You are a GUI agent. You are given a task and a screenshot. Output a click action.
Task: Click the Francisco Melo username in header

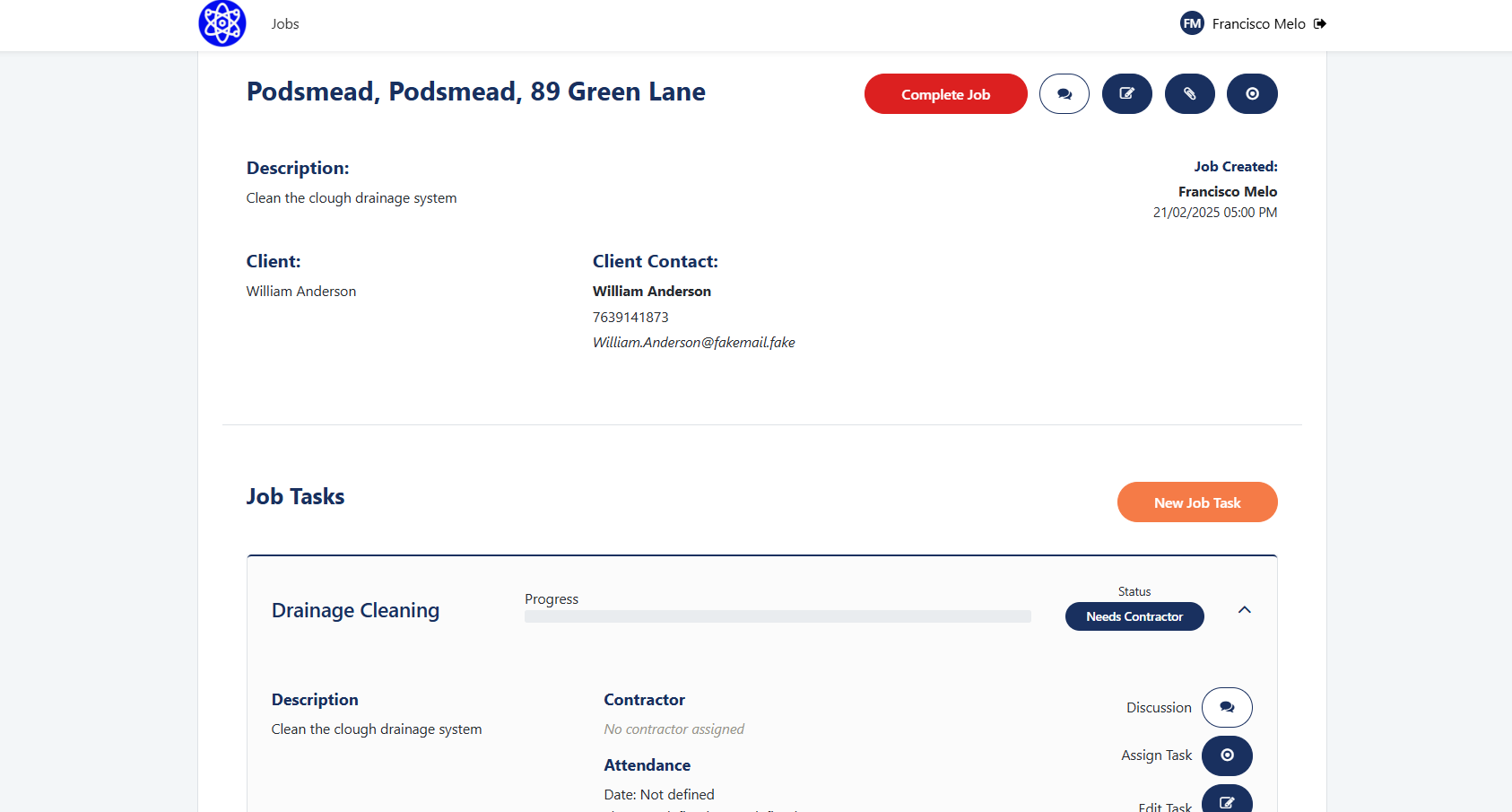1258,24
